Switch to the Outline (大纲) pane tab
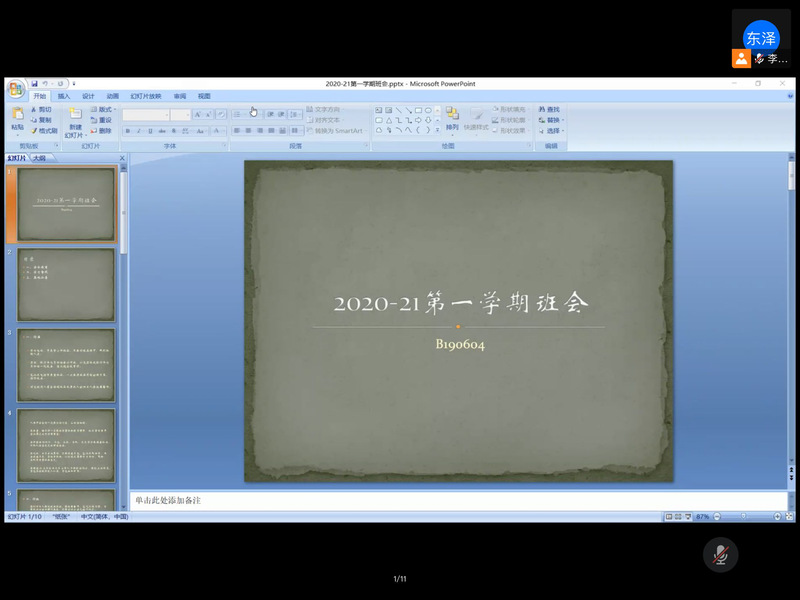 [39, 158]
